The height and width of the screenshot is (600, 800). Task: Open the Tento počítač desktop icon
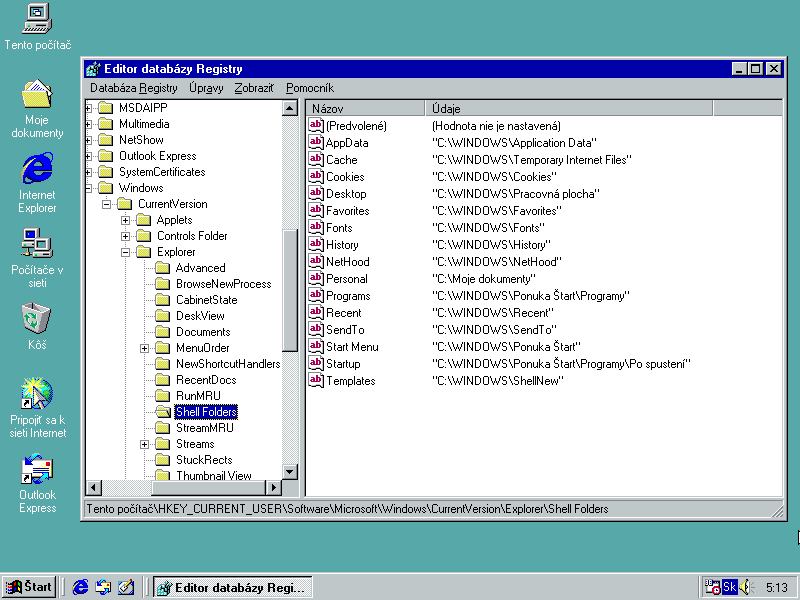pyautogui.click(x=37, y=17)
